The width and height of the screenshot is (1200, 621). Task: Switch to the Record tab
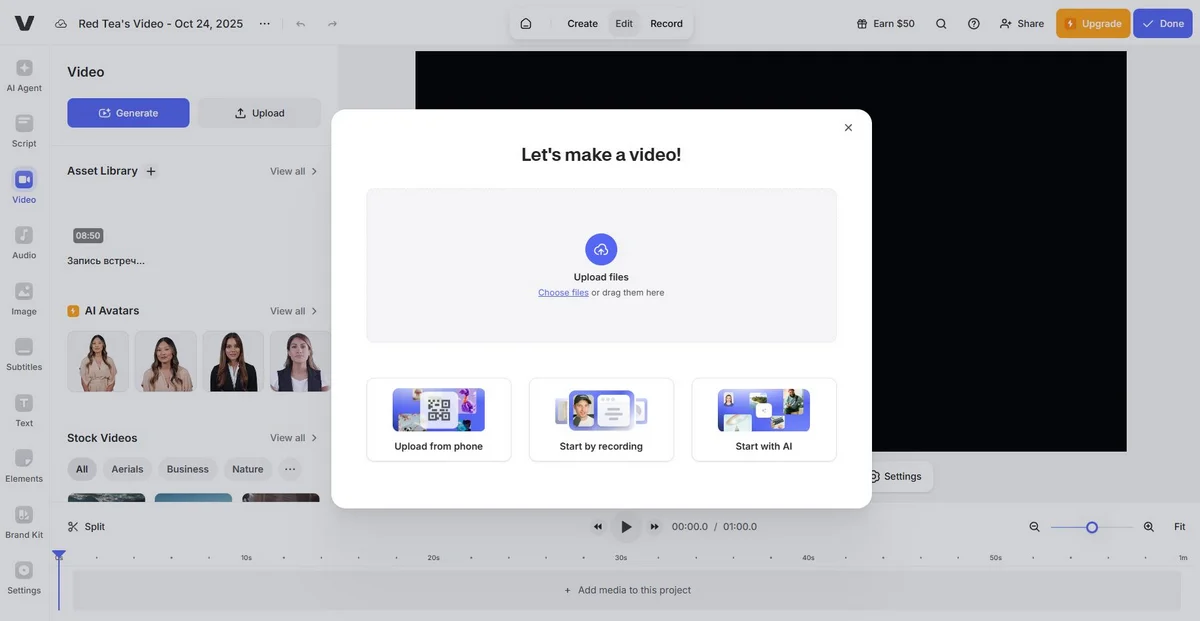click(667, 23)
